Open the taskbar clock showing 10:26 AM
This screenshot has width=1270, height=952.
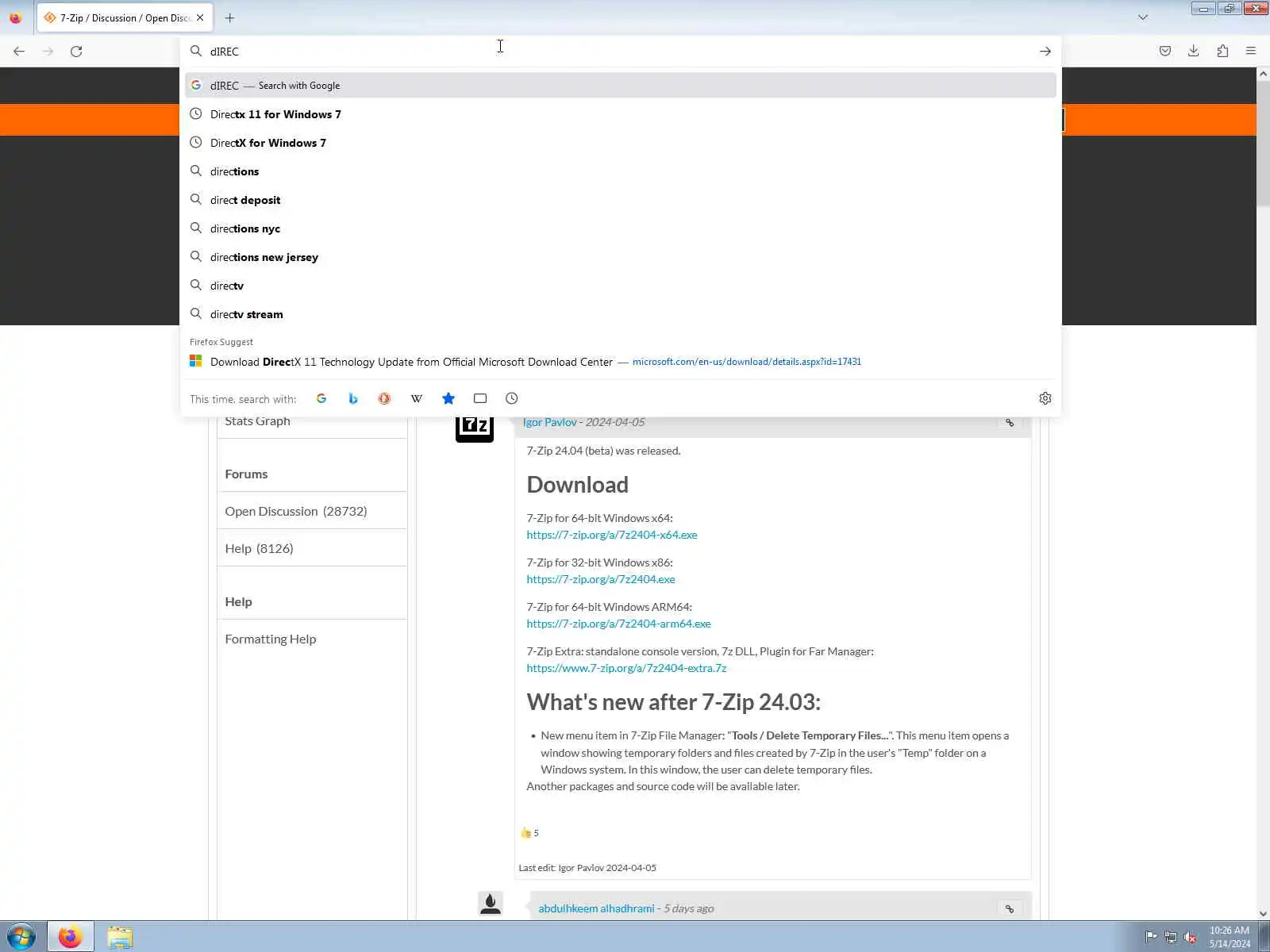(1230, 937)
